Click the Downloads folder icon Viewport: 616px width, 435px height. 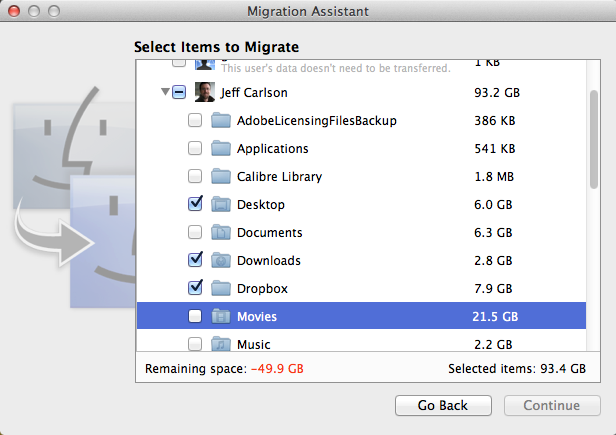(221, 261)
